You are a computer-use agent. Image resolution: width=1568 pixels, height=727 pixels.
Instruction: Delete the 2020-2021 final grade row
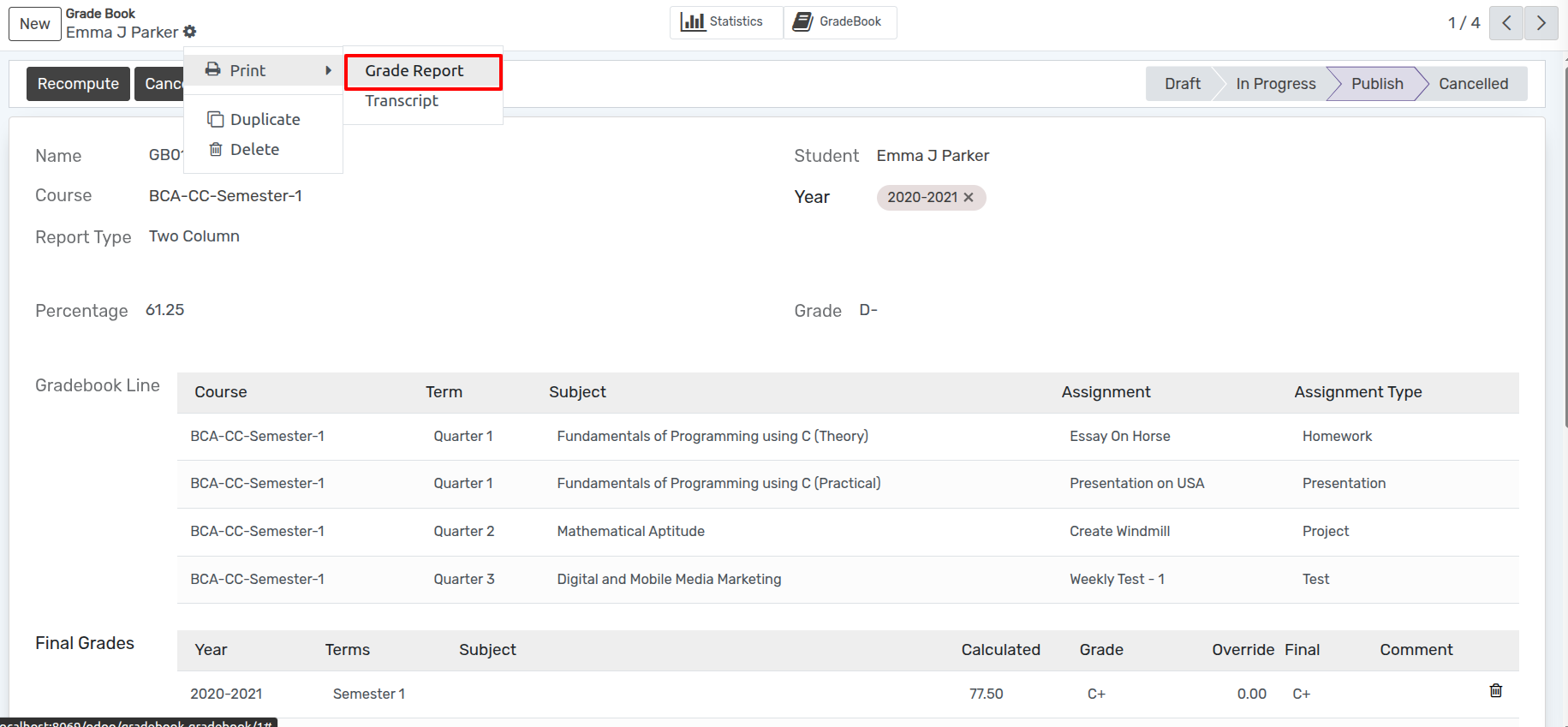point(1495,691)
